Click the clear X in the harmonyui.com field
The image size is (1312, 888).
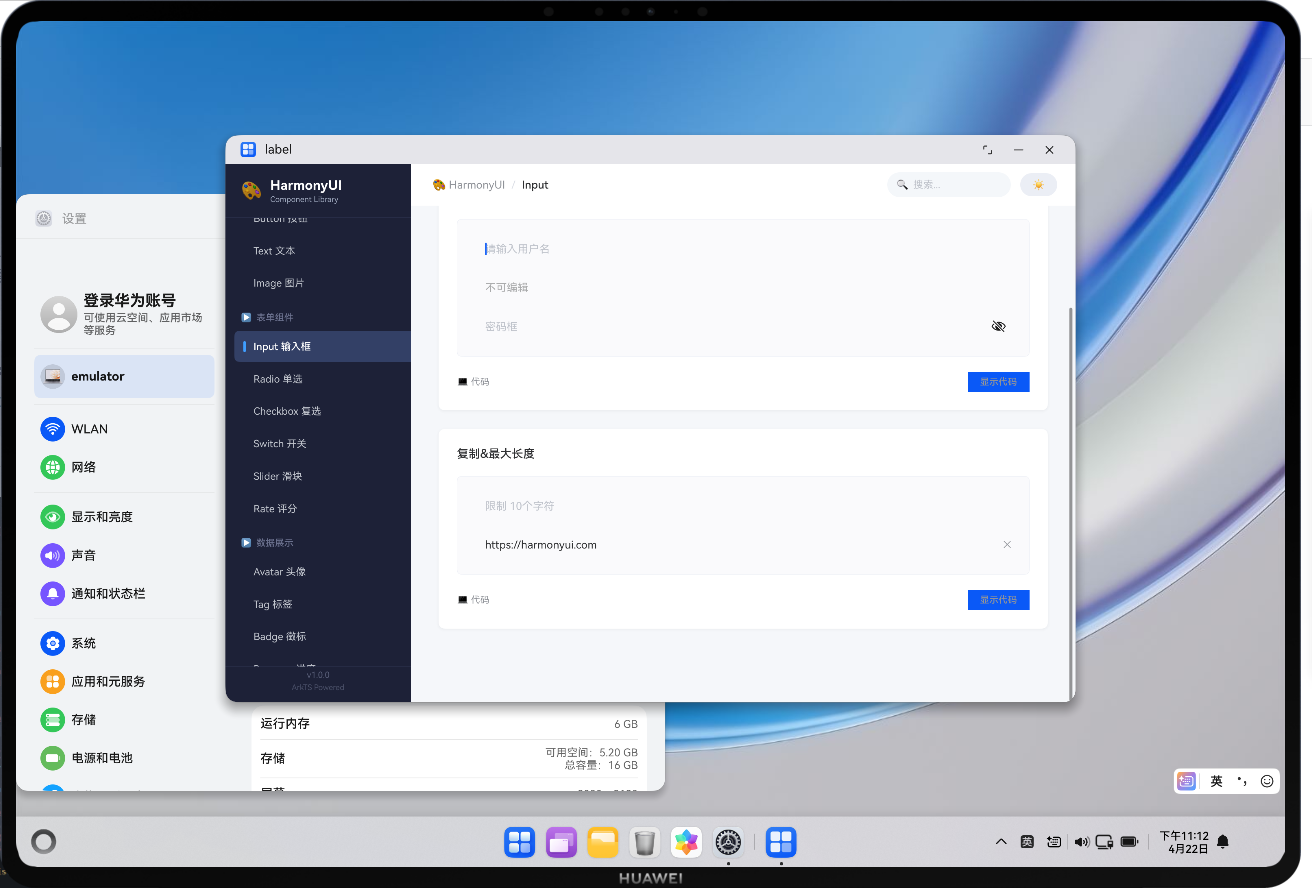pyautogui.click(x=1007, y=545)
